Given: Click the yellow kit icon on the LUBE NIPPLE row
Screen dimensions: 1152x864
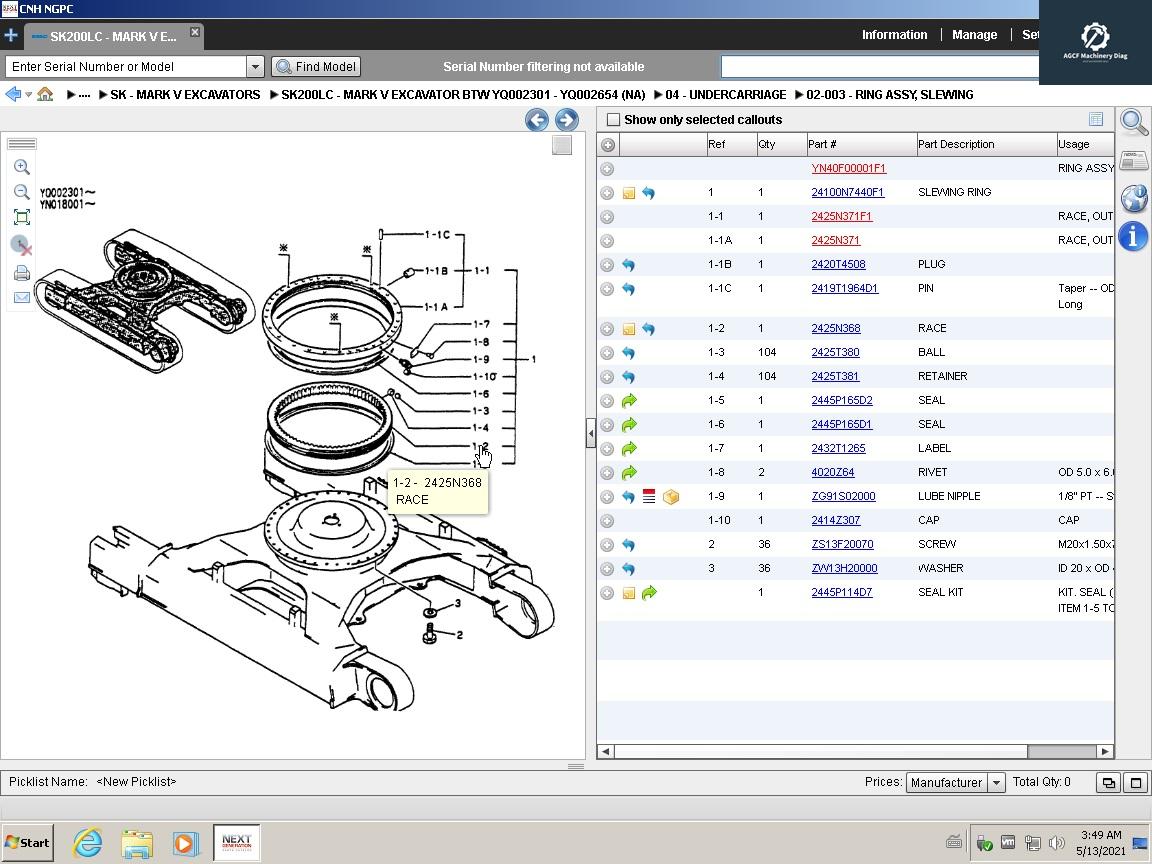Looking at the screenshot, I should [x=671, y=496].
